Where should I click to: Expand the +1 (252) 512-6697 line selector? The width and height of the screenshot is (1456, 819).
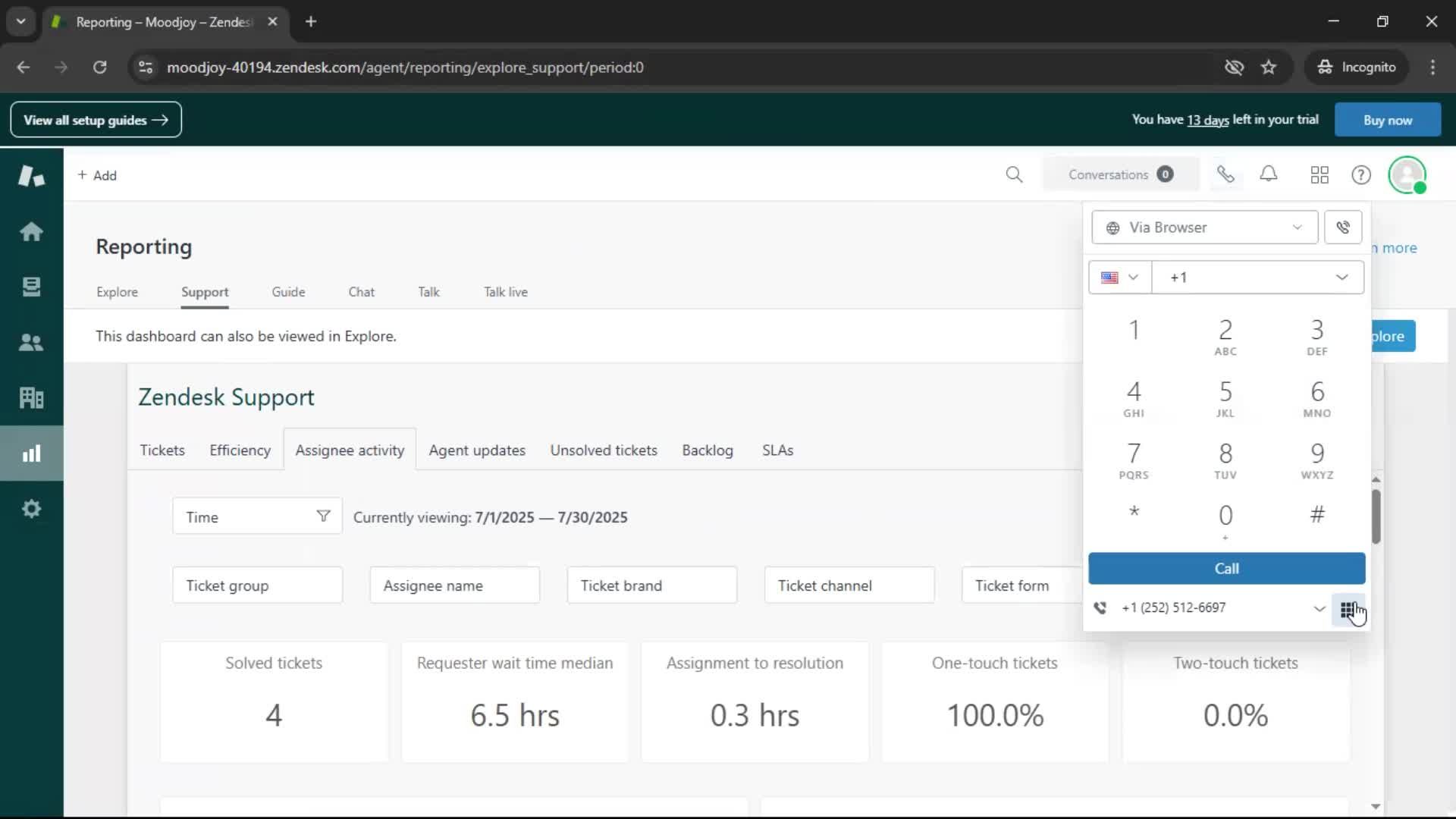click(x=1319, y=608)
